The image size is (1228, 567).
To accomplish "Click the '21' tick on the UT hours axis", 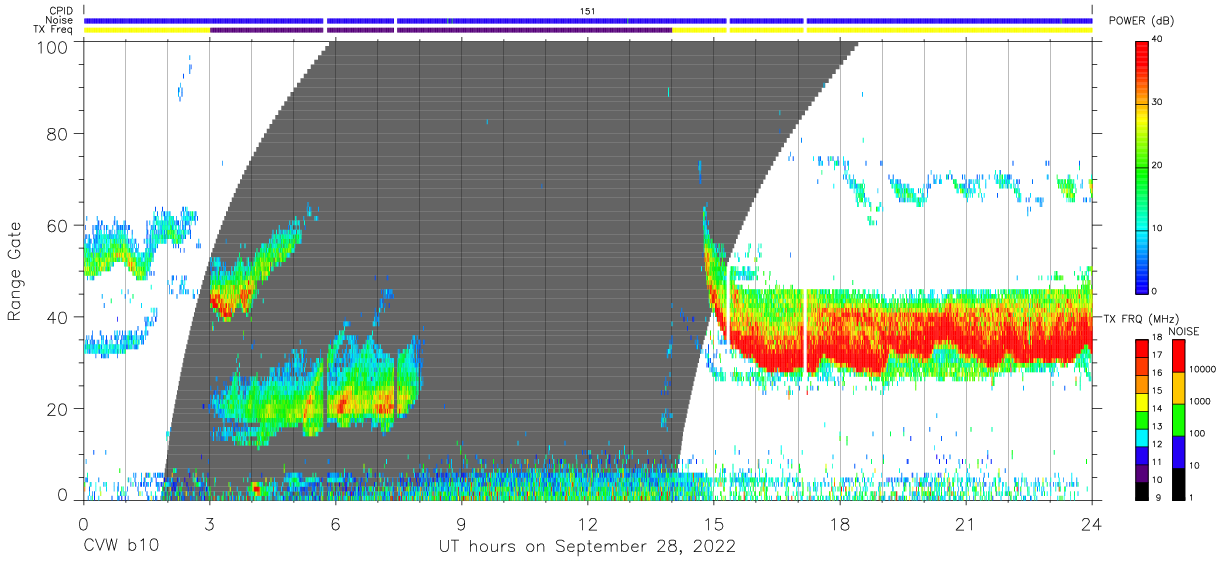I will point(965,524).
